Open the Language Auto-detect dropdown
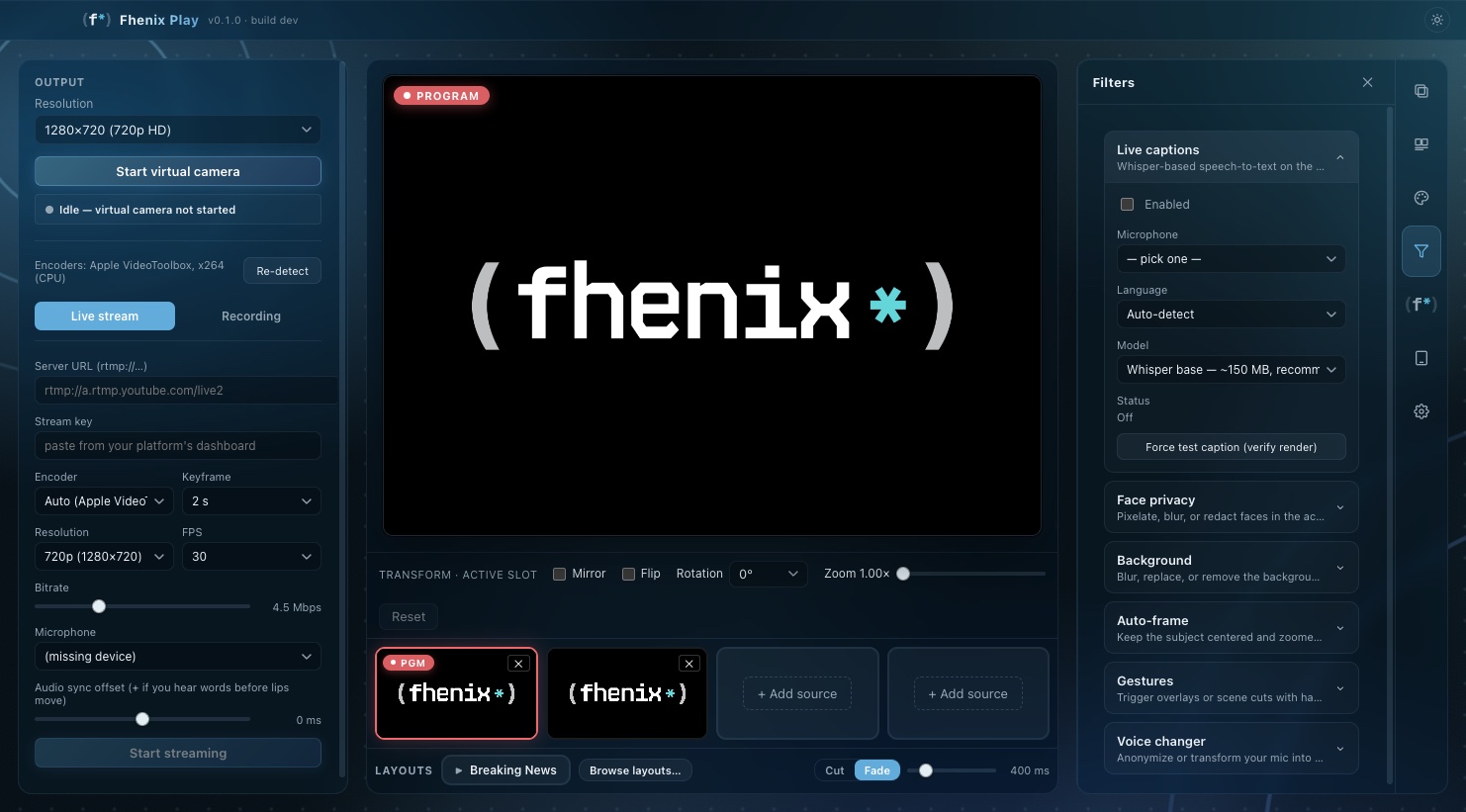1466x812 pixels. 1231,315
